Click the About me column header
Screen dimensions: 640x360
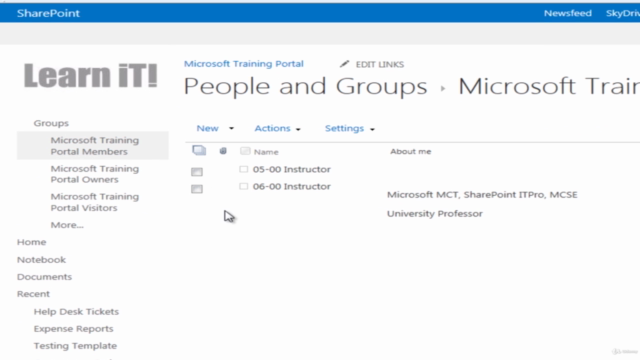(x=411, y=151)
